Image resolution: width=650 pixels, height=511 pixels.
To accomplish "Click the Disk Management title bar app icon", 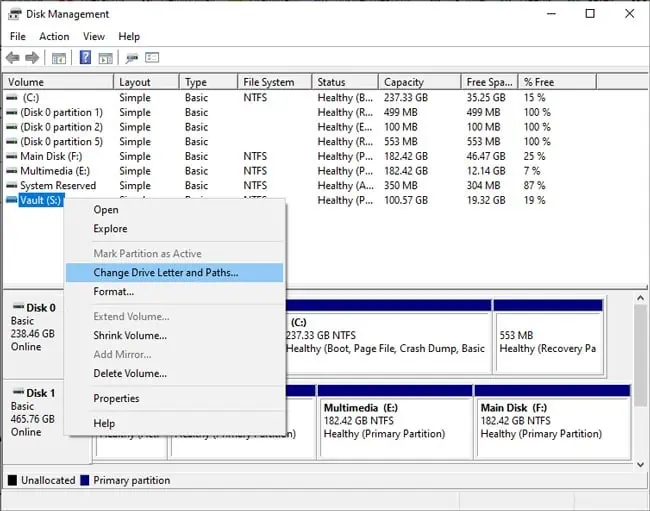I will [15, 14].
